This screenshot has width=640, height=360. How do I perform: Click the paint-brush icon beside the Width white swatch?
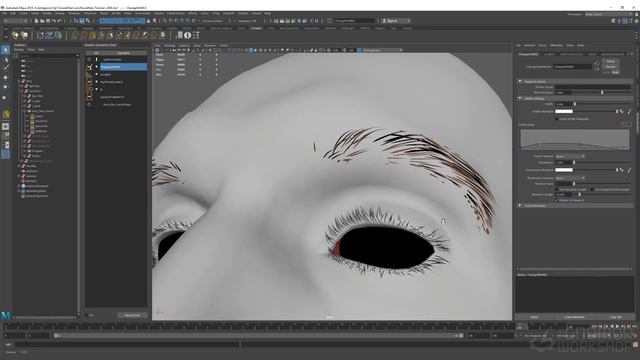click(629, 111)
